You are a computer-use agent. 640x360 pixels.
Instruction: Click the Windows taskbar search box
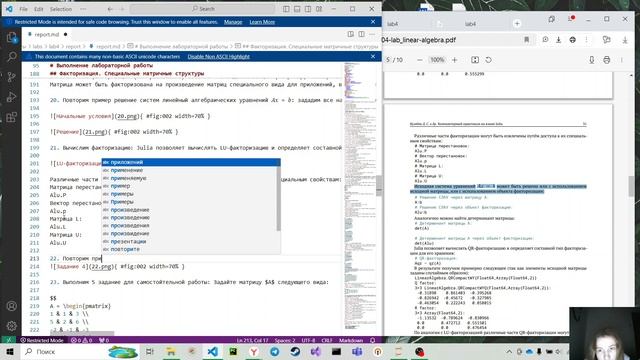coord(80,351)
